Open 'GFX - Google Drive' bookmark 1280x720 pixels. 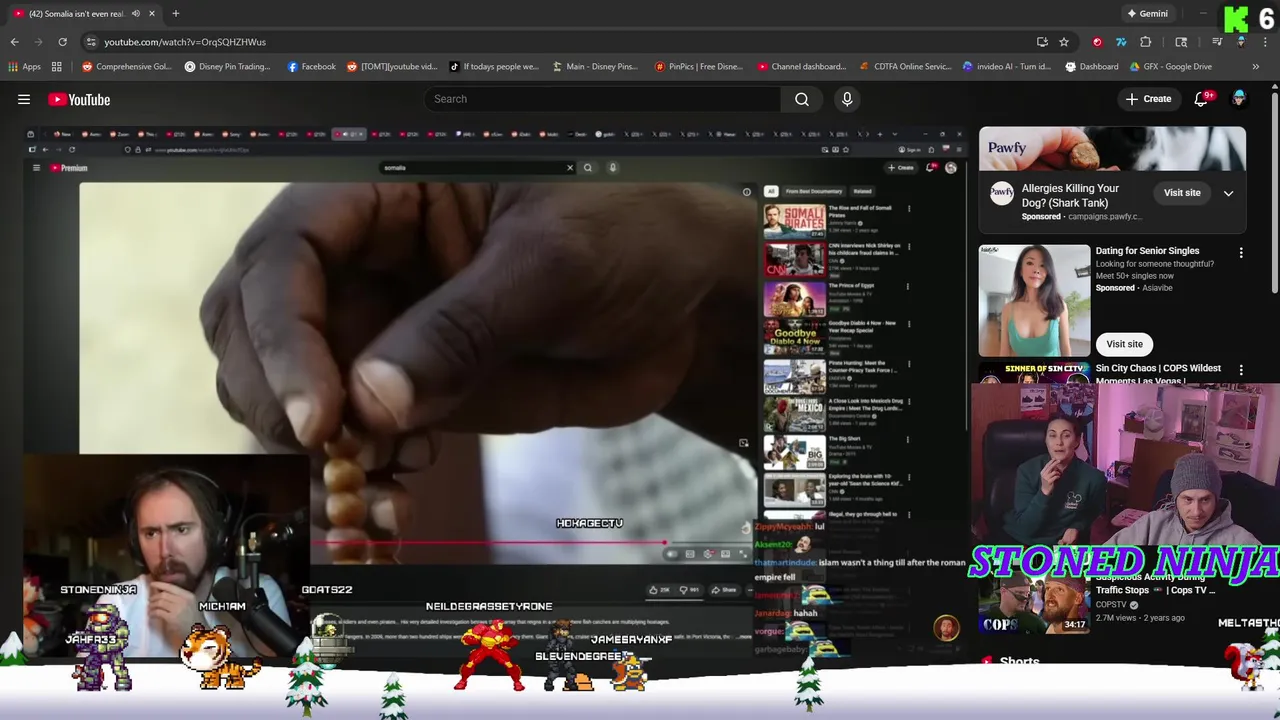point(1170,67)
